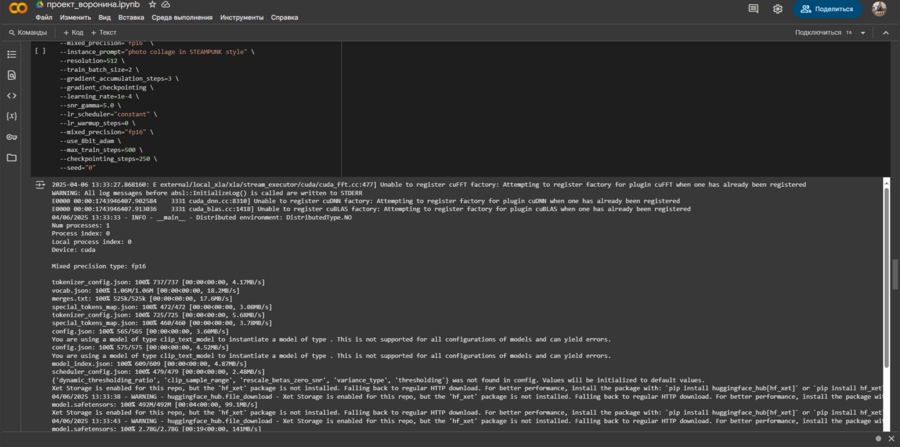Open notebook settings gear icon
900x447 pixels.
point(778,9)
